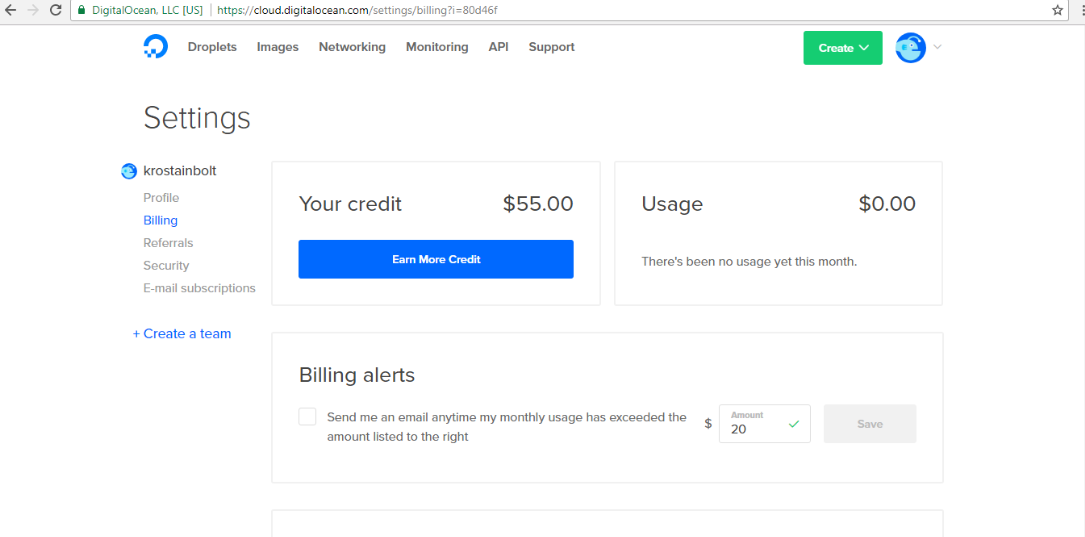1085x537 pixels.
Task: Click the Earn More Credit button
Action: 436,259
